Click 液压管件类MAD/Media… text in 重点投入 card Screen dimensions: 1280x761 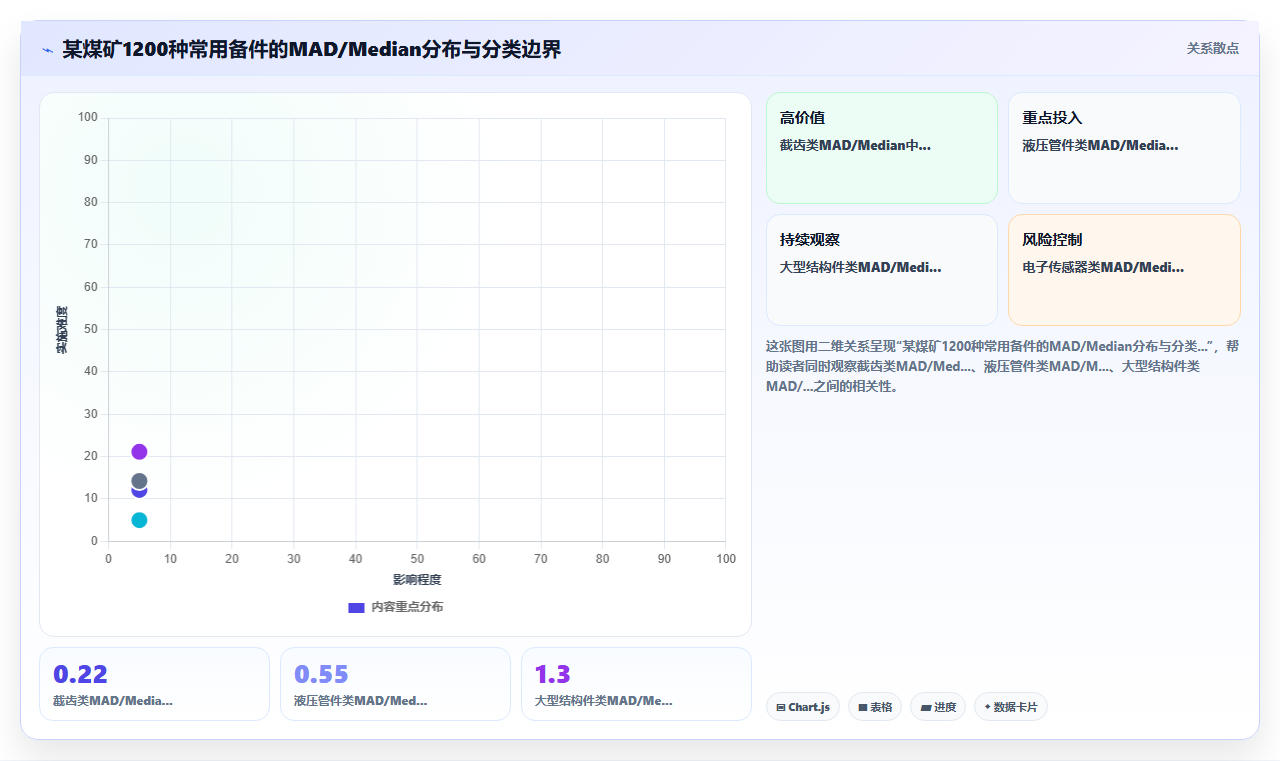point(1100,145)
